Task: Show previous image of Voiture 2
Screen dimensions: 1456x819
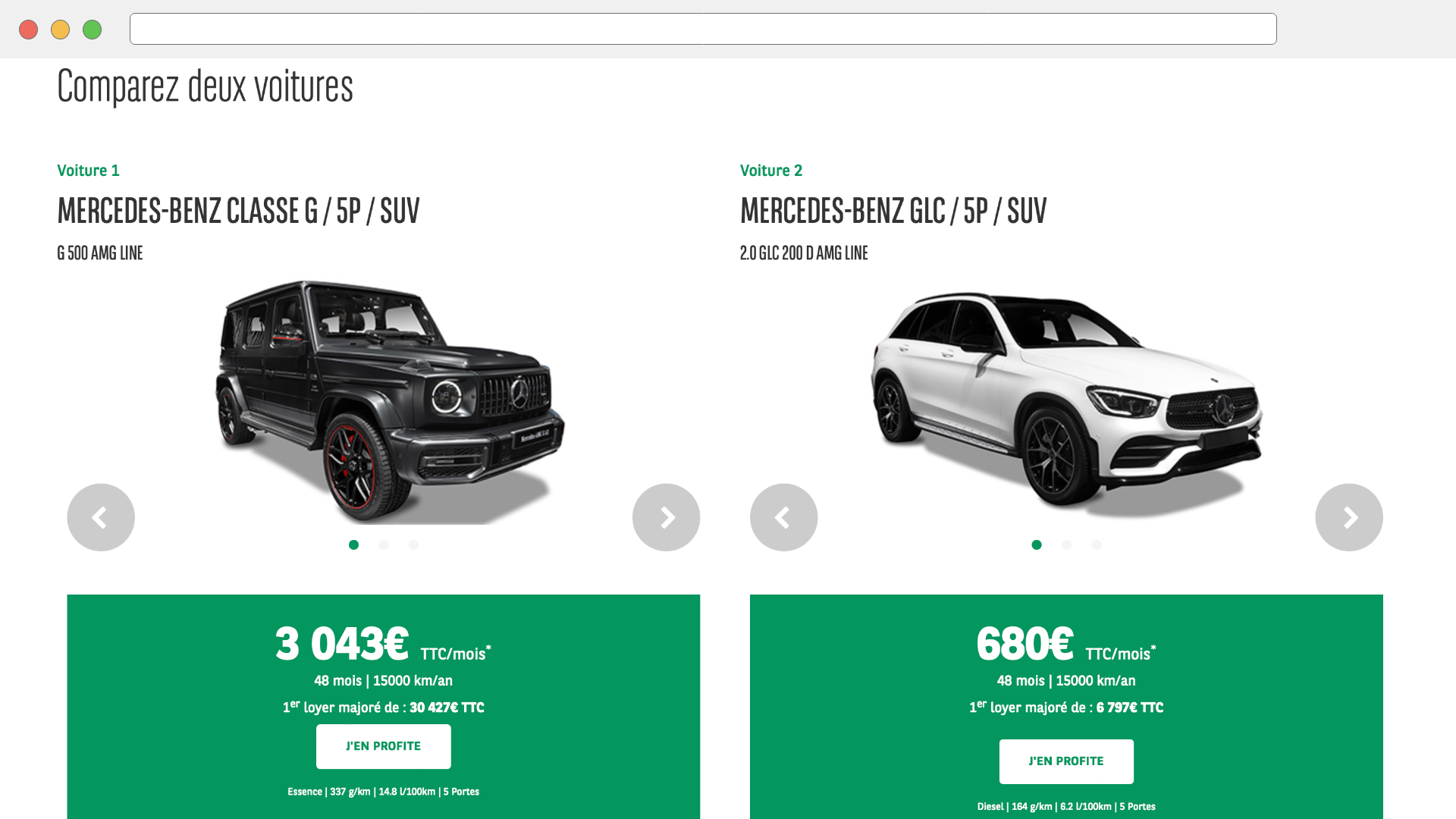Action: tap(783, 517)
